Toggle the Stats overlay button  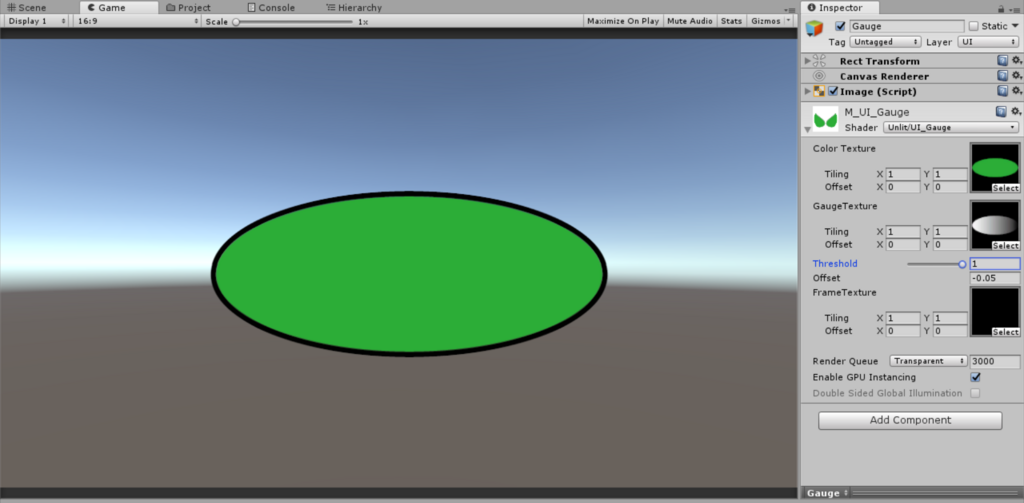[731, 21]
